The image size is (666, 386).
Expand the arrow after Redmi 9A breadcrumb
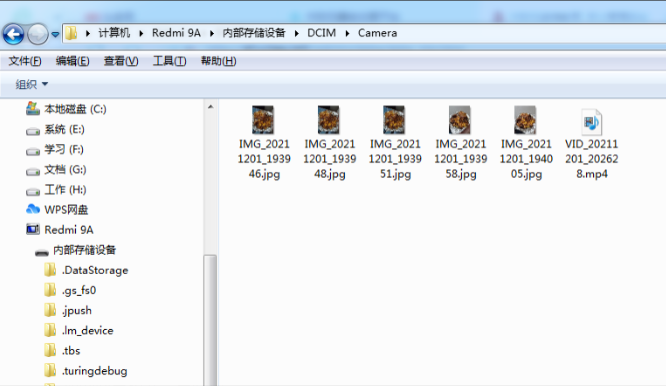(x=212, y=33)
